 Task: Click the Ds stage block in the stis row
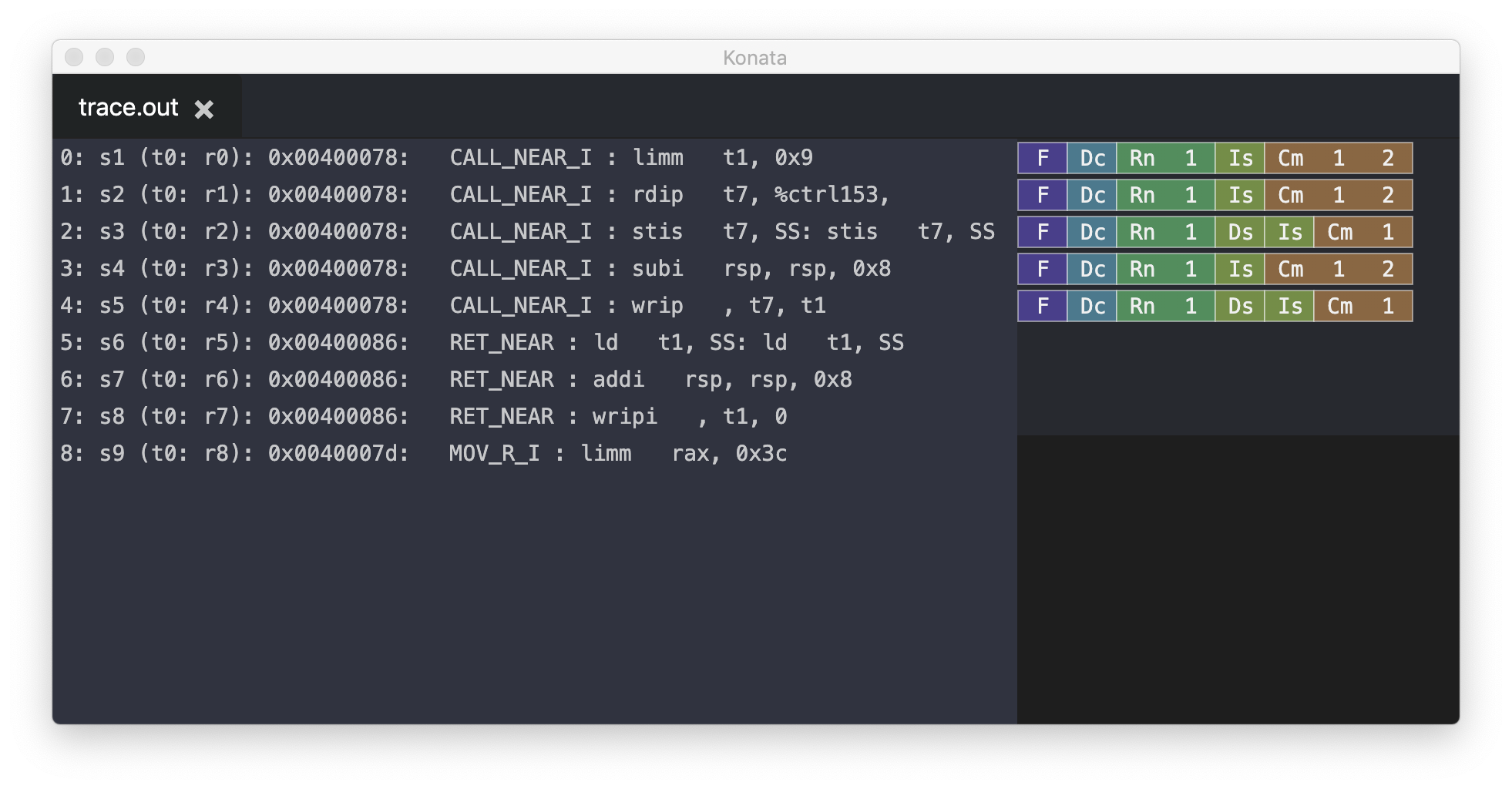[1240, 232]
